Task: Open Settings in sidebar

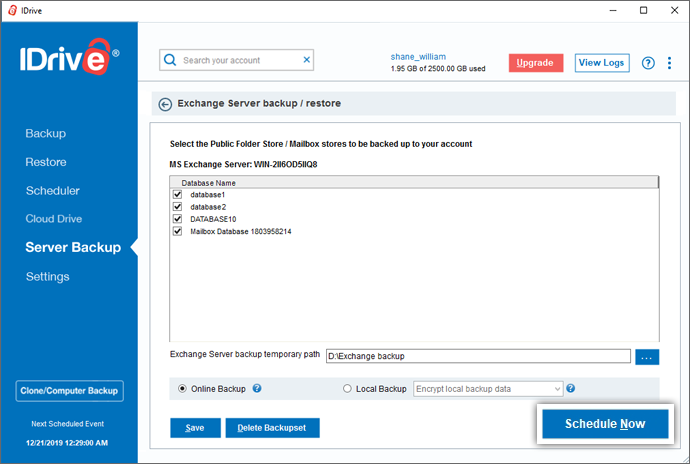Action: click(48, 276)
